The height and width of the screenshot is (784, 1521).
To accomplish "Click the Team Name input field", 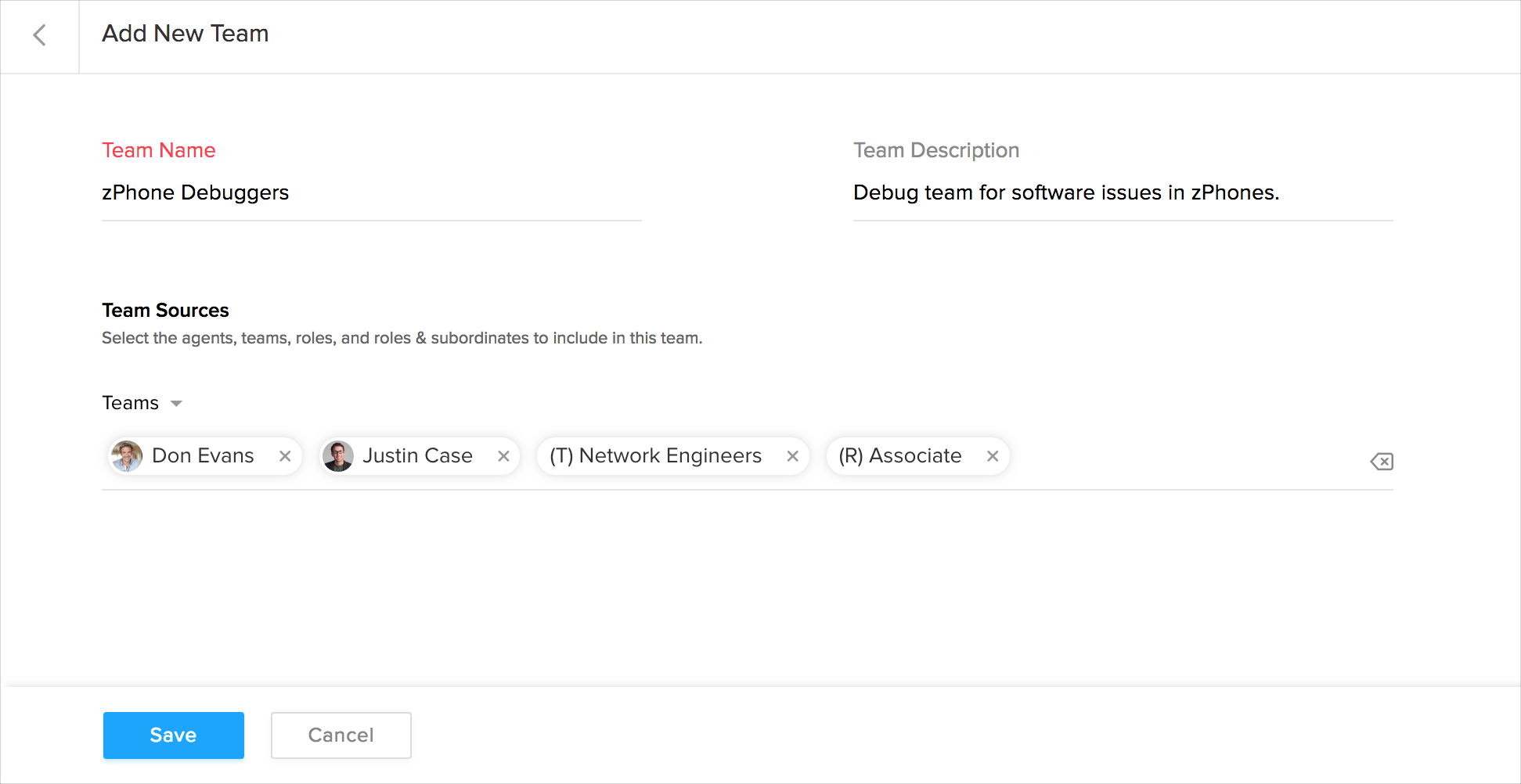I will click(371, 193).
